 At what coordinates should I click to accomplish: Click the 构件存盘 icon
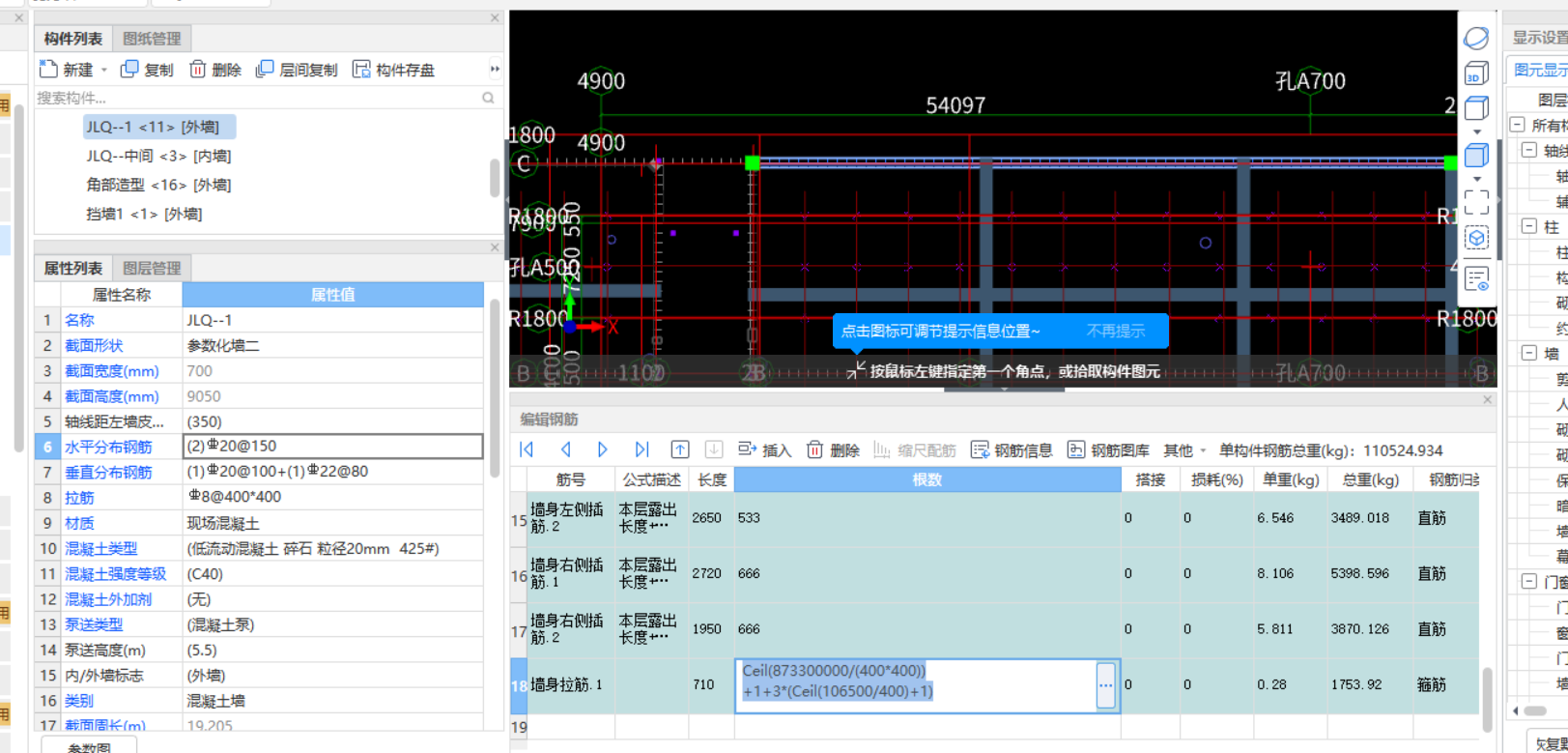[361, 70]
